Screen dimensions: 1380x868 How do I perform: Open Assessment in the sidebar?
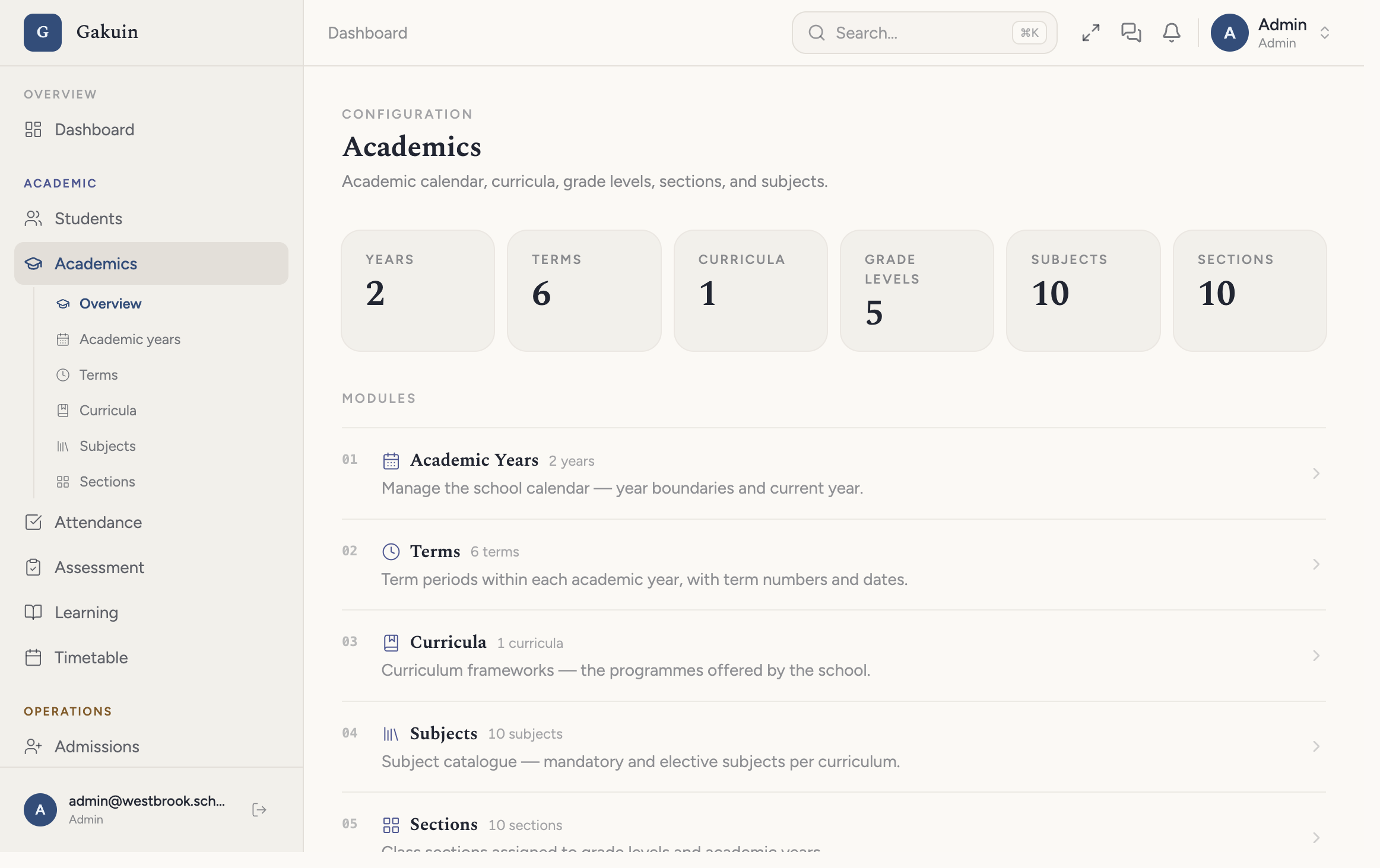151,567
